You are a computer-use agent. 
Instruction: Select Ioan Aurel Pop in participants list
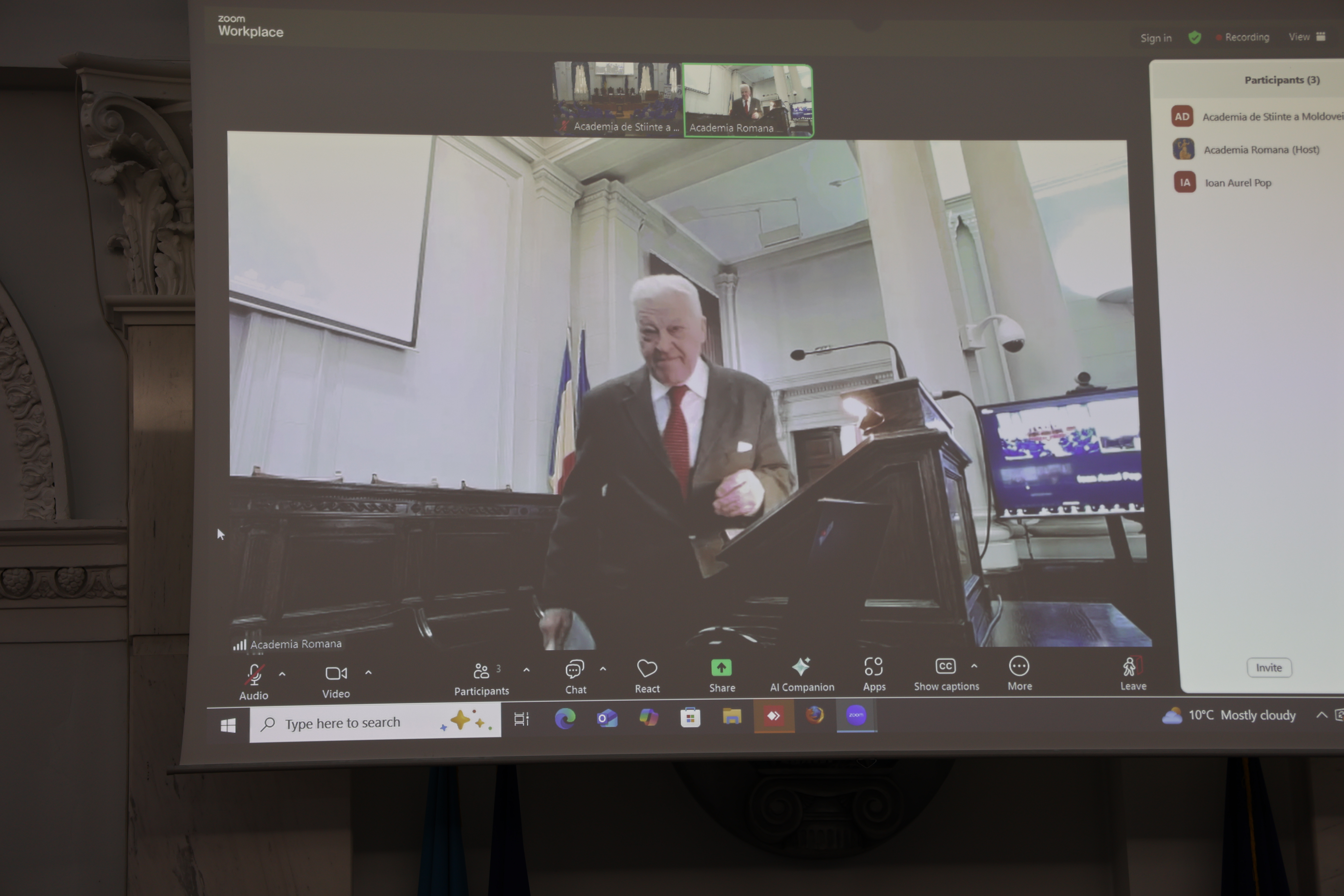(1238, 183)
